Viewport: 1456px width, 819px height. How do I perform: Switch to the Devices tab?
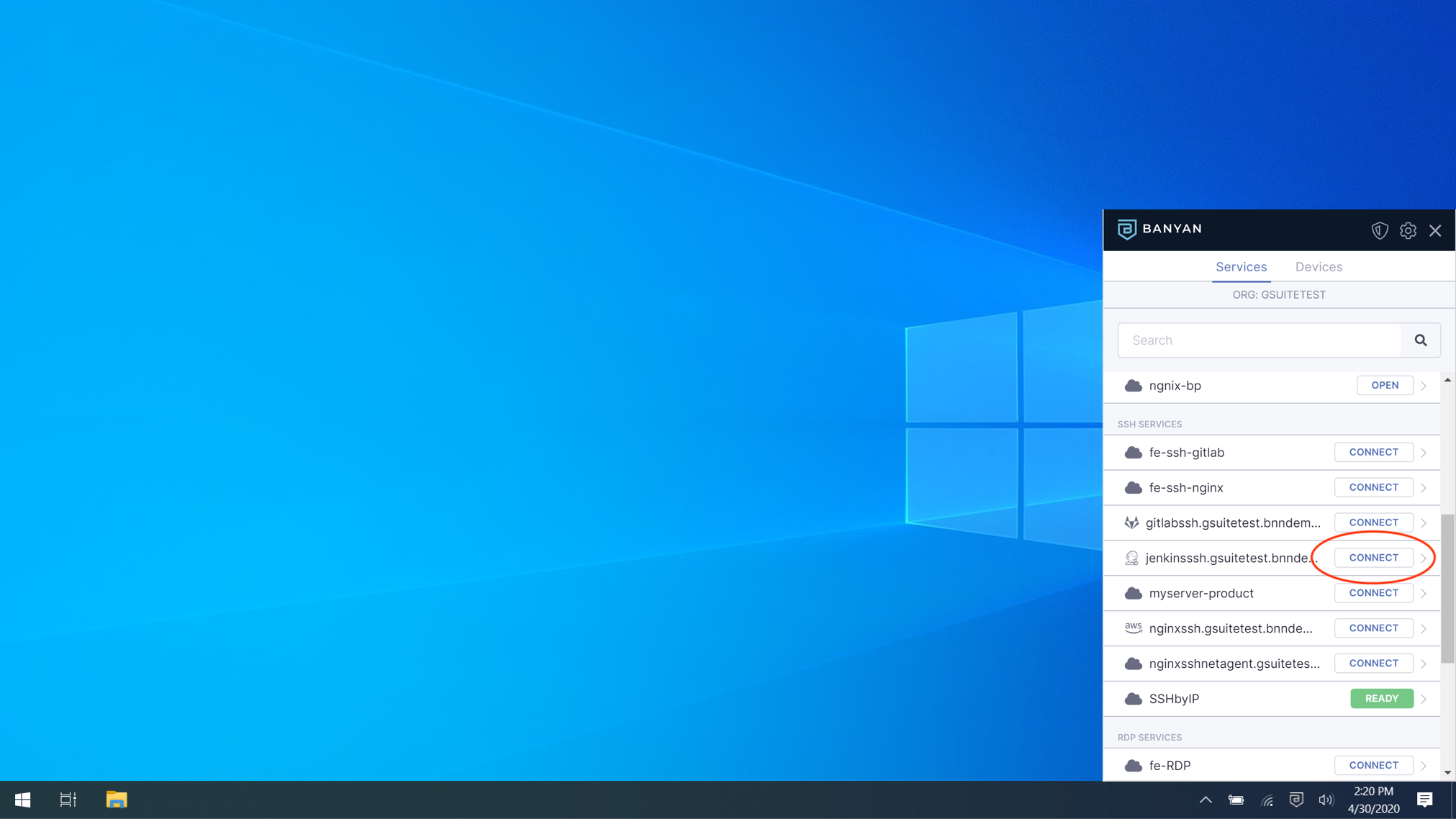[1319, 267]
